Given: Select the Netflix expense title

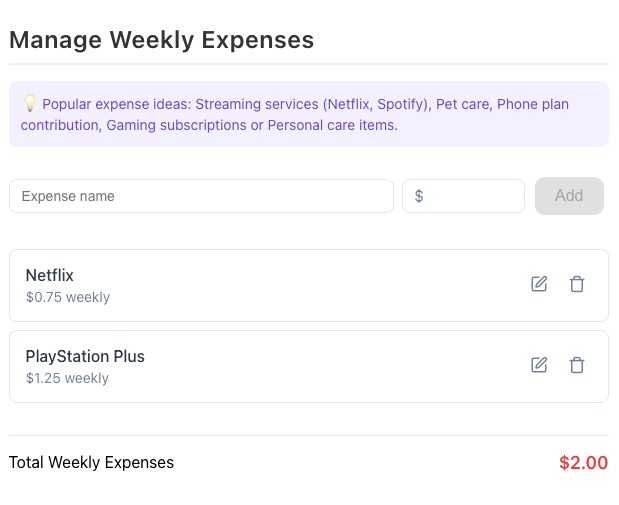Looking at the screenshot, I should pyautogui.click(x=50, y=275).
